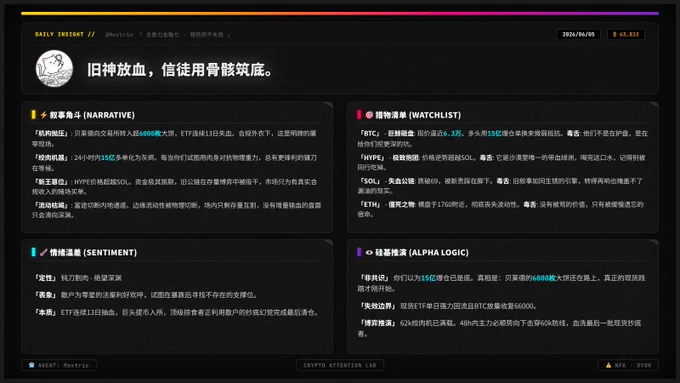Viewport: 680px width, 383px height.
Task: Click the highlighted 15亿 figure in Alpha Logic
Action: 428,278
